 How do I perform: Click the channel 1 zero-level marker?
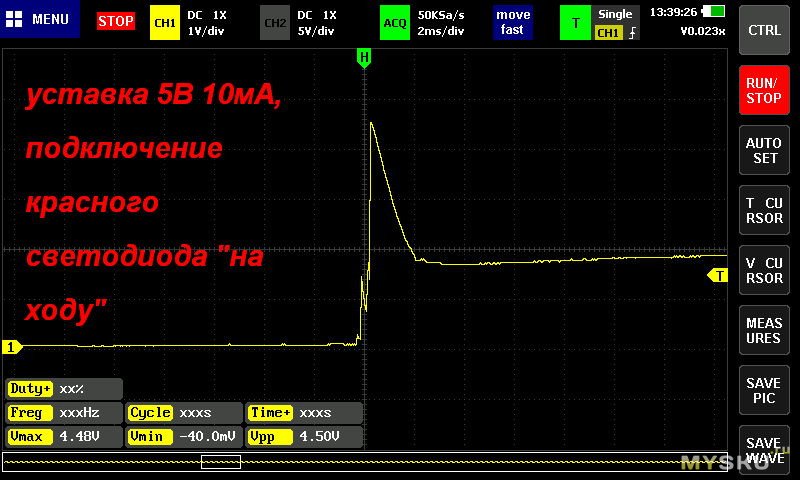pos(12,347)
